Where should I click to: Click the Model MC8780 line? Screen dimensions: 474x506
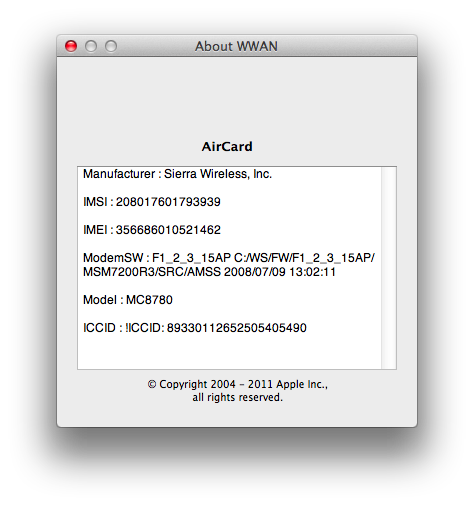(128, 300)
